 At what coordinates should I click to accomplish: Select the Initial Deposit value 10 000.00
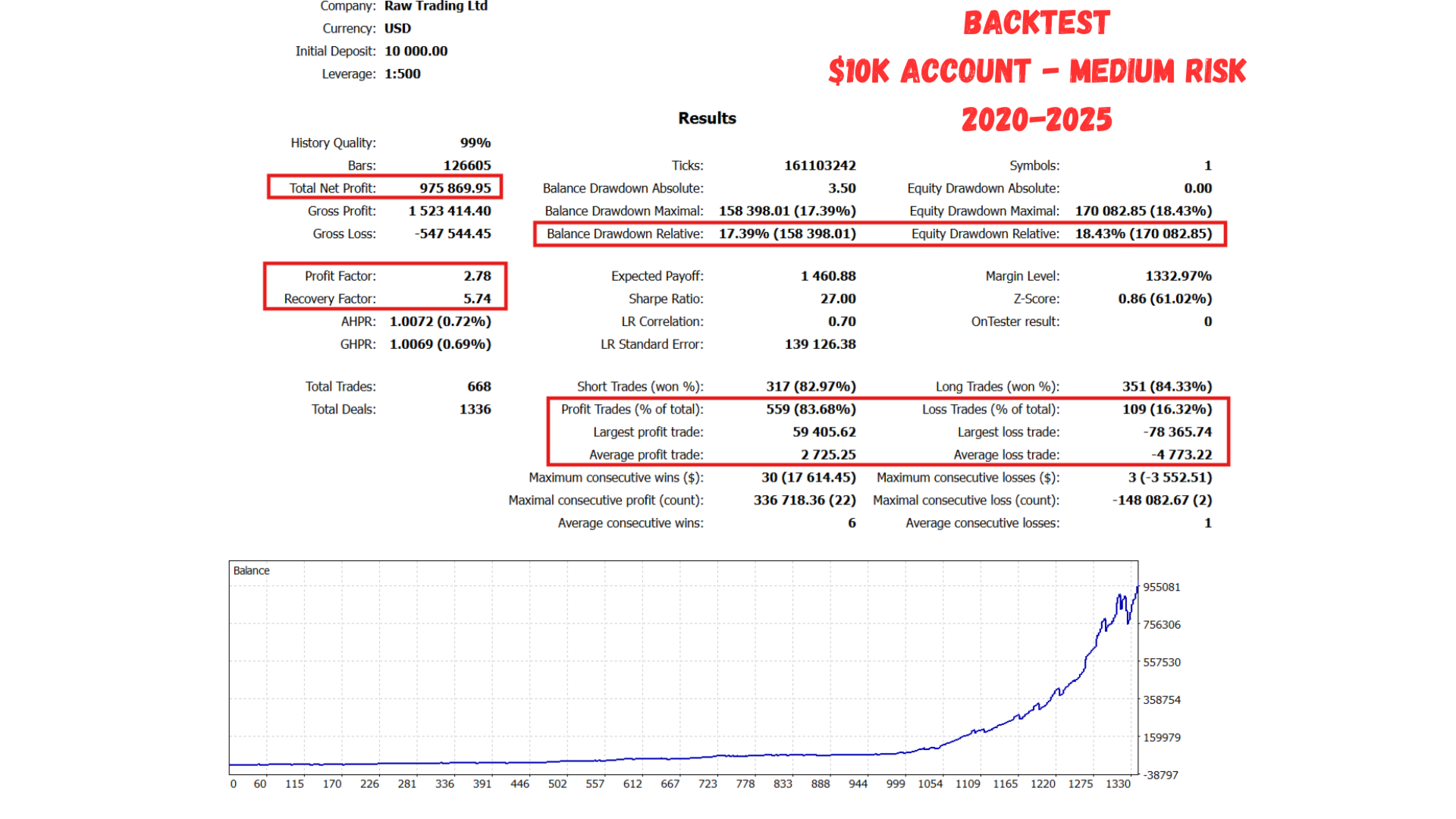click(x=416, y=52)
